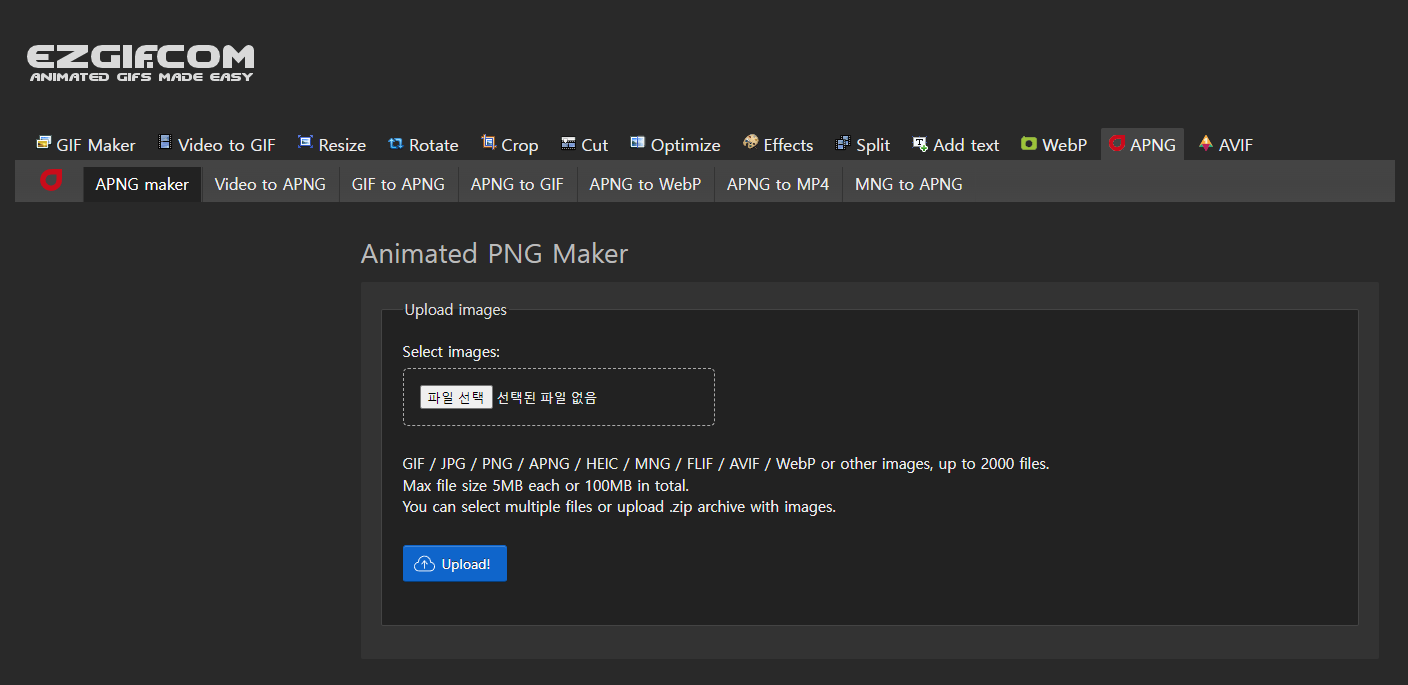Switch to Video to APNG tab

(x=270, y=184)
